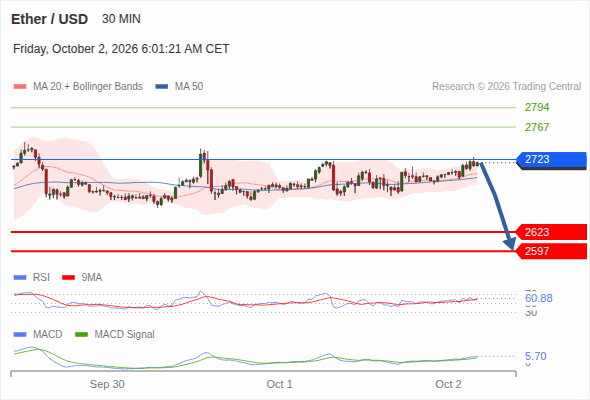
Task: Click the MA 50 legend label
Action: click(189, 87)
